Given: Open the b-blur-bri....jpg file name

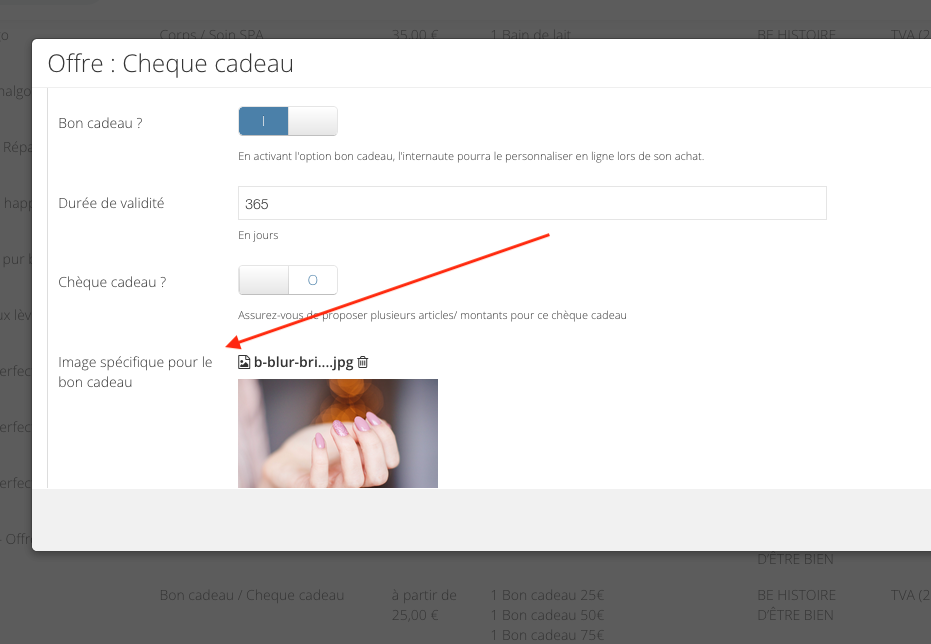Looking at the screenshot, I should pos(303,362).
